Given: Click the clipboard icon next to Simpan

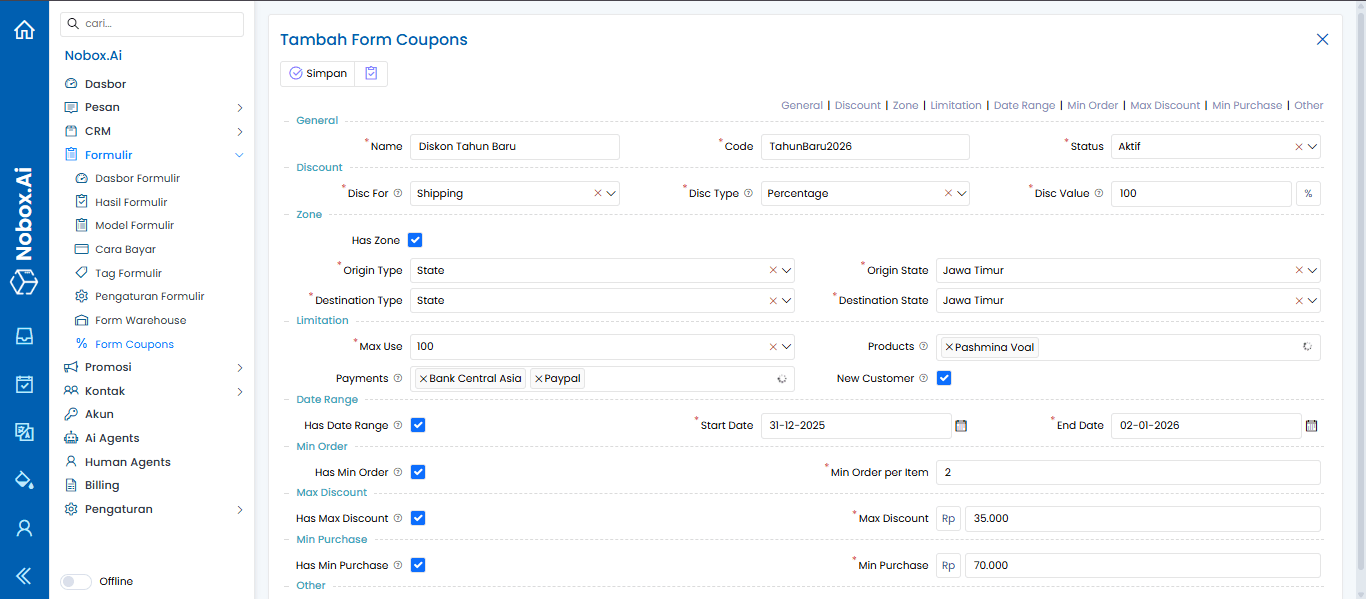Looking at the screenshot, I should coord(371,73).
